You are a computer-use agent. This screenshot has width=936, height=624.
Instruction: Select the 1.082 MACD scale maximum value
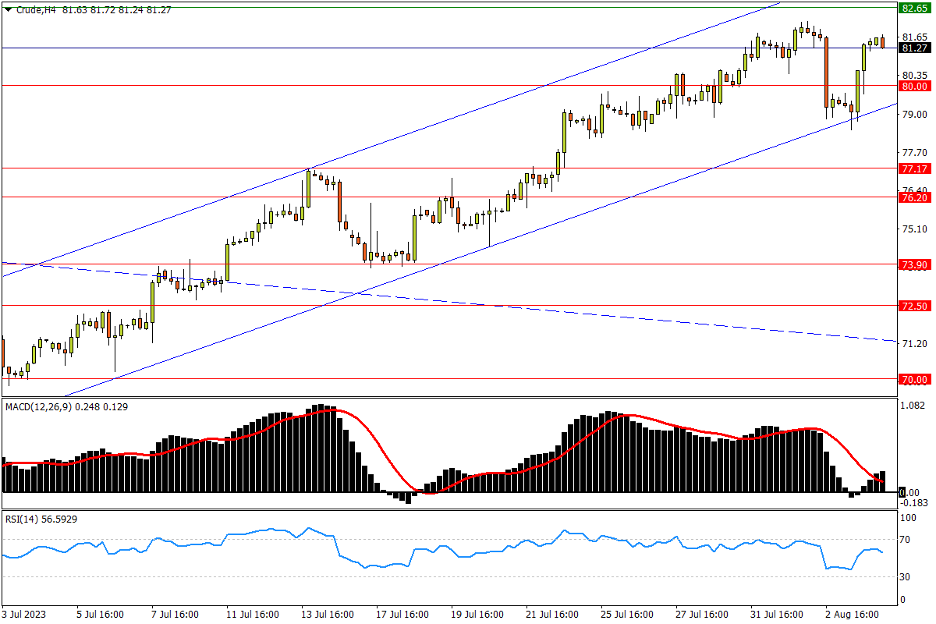coord(913,407)
